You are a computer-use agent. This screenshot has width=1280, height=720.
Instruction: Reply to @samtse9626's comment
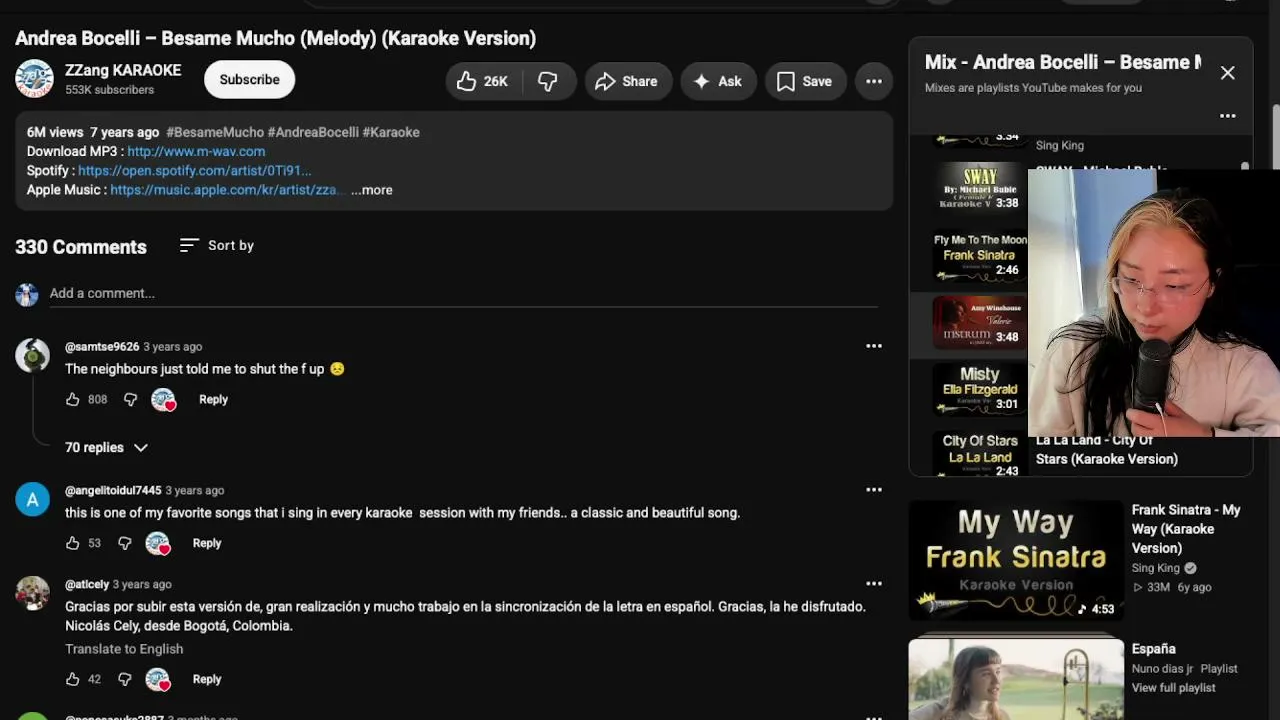click(213, 399)
